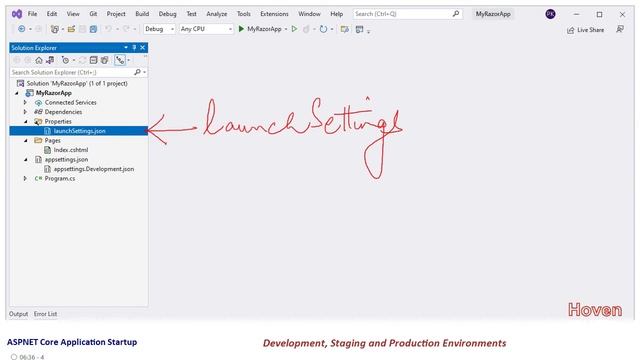The width and height of the screenshot is (640, 360).
Task: Open the Edit menu
Action: click(52, 14)
